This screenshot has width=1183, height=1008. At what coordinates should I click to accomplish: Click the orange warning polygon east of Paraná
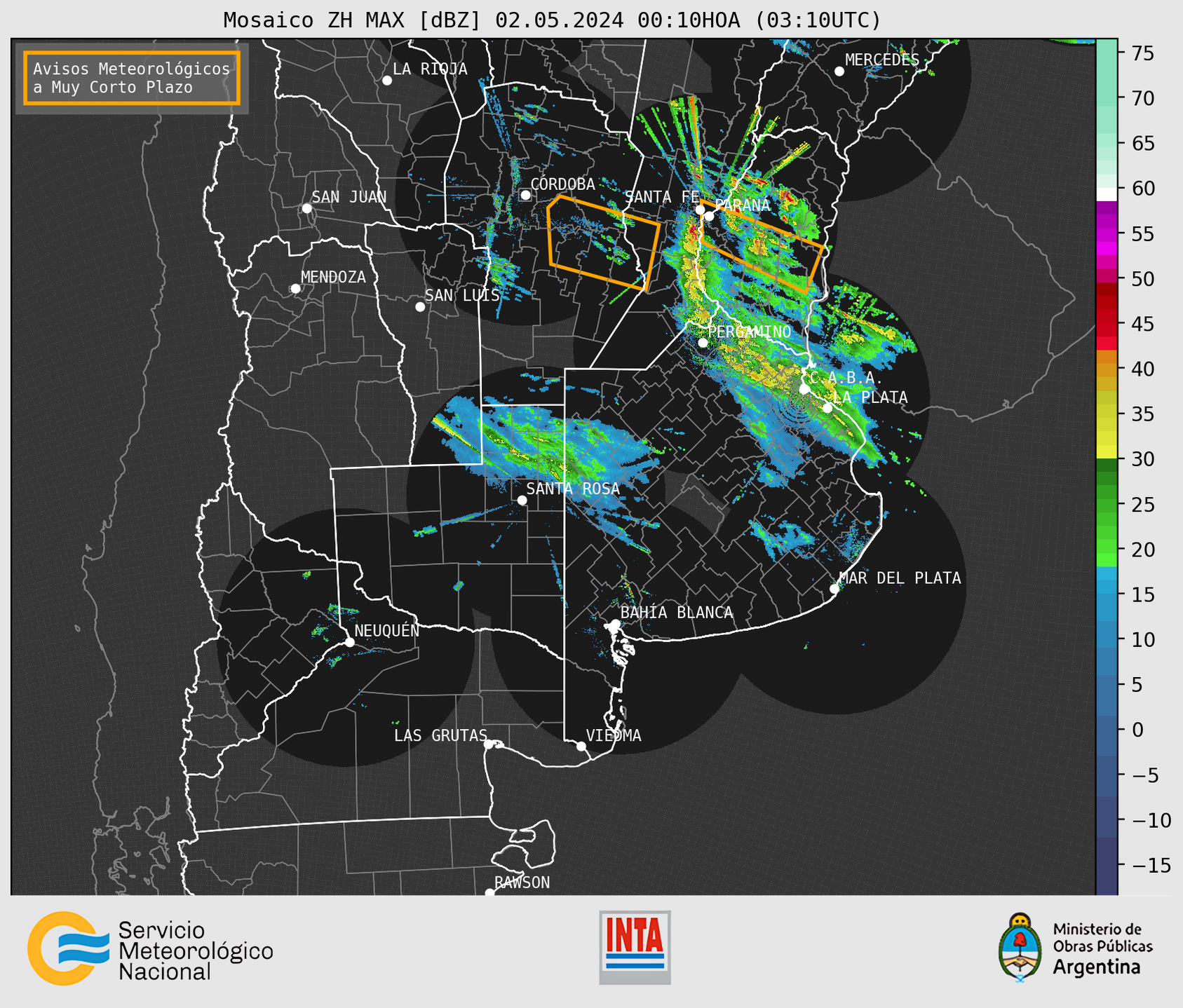coord(763,247)
